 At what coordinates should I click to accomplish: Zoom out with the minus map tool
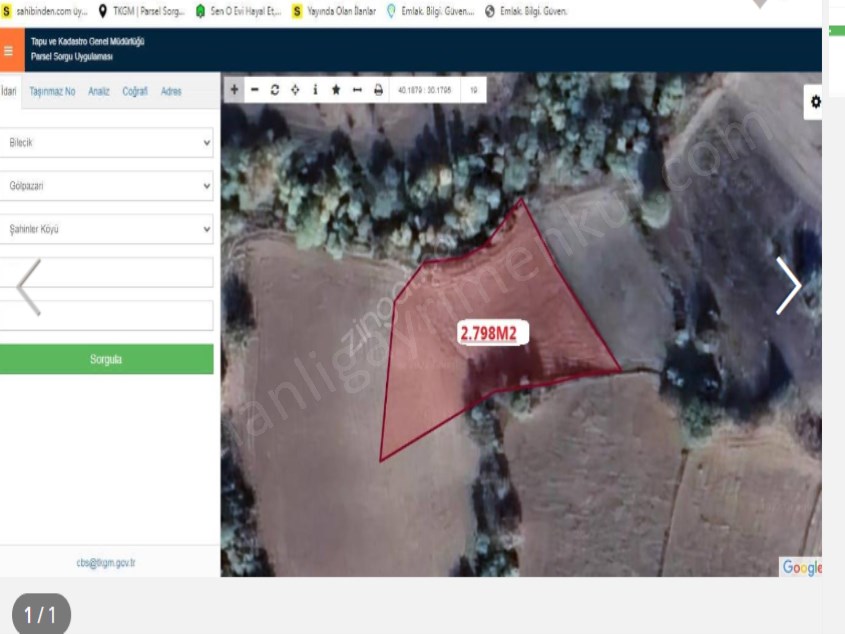(x=254, y=89)
